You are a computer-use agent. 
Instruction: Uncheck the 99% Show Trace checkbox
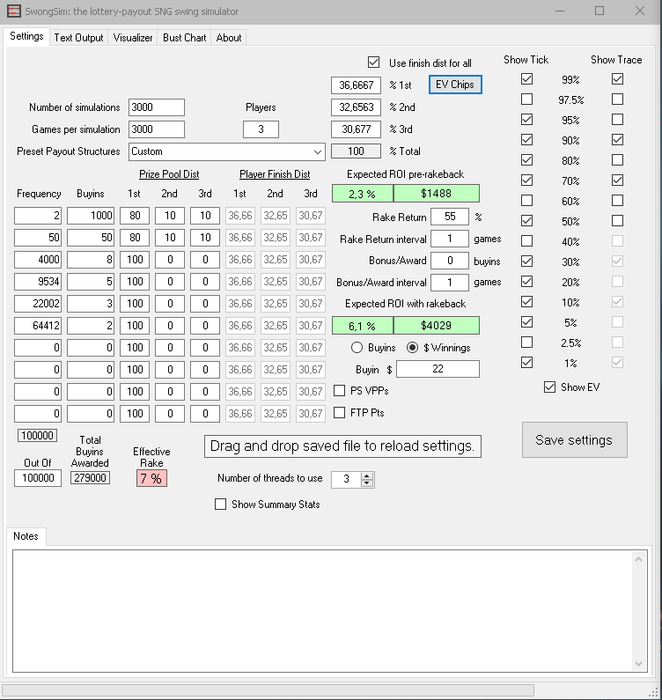point(617,79)
